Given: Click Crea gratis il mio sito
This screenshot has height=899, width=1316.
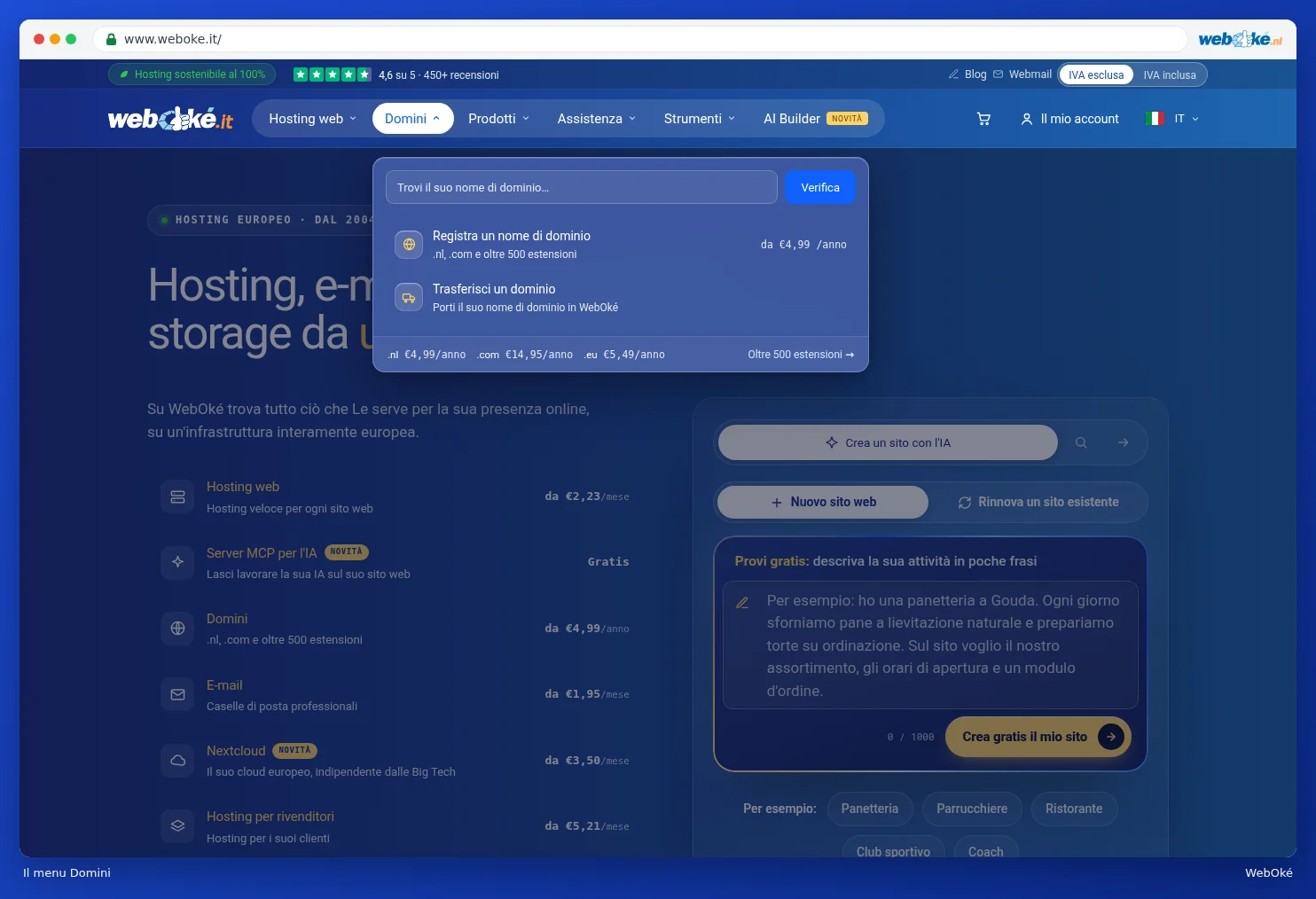Looking at the screenshot, I should coord(1038,737).
